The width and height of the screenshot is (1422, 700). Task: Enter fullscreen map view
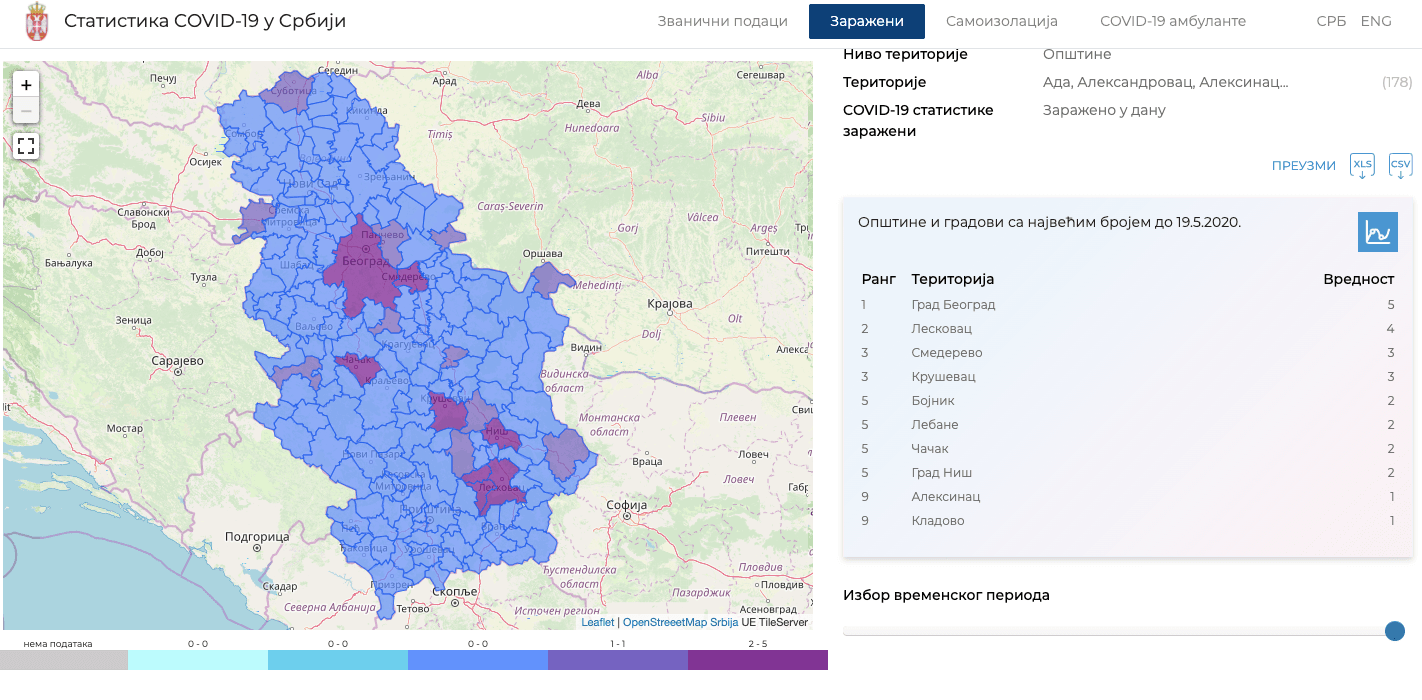(x=26, y=146)
